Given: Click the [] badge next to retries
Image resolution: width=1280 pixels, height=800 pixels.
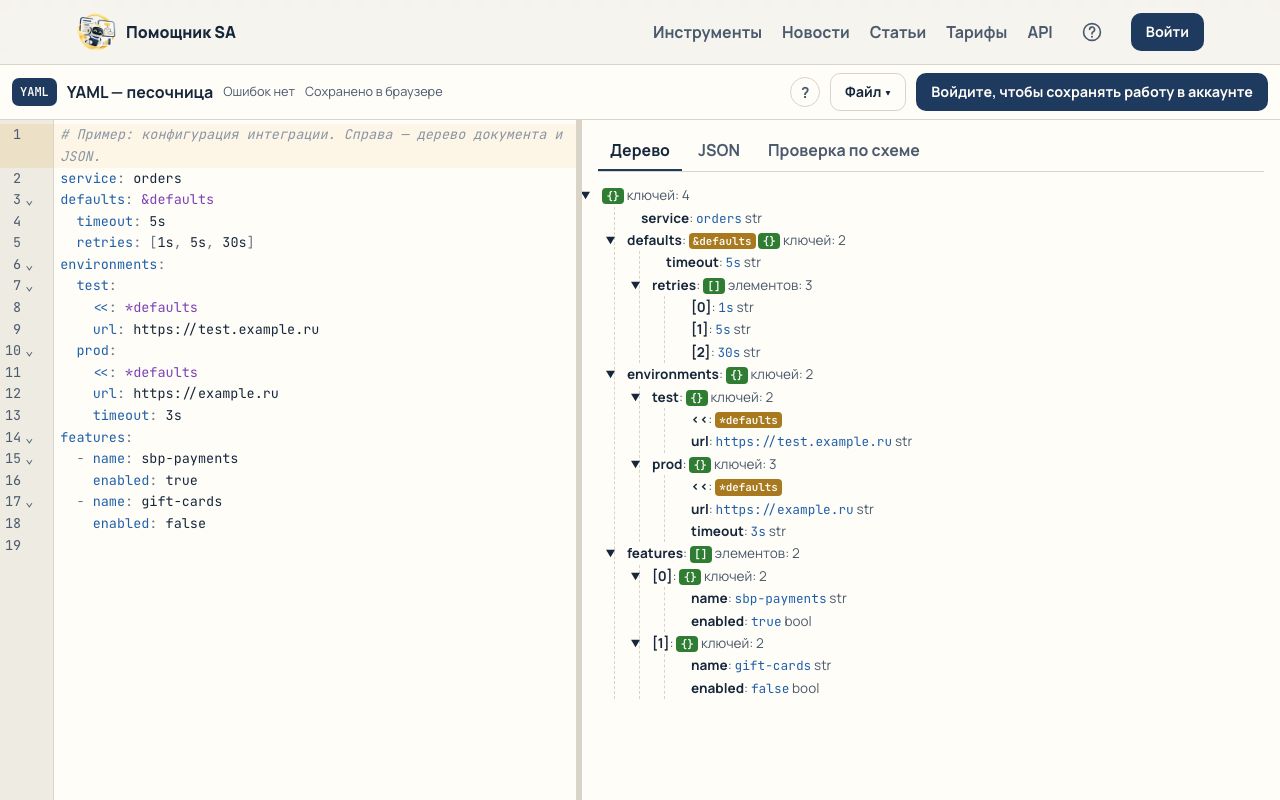Looking at the screenshot, I should coord(713,286).
